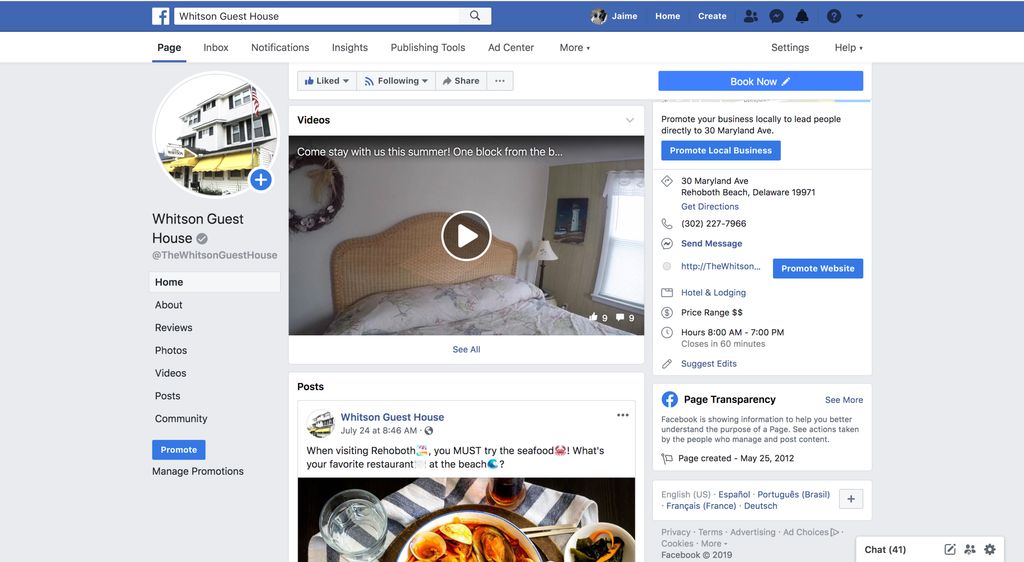Screen dimensions: 1024x562
Task: Open Manage Promotions link
Action: click(x=198, y=471)
